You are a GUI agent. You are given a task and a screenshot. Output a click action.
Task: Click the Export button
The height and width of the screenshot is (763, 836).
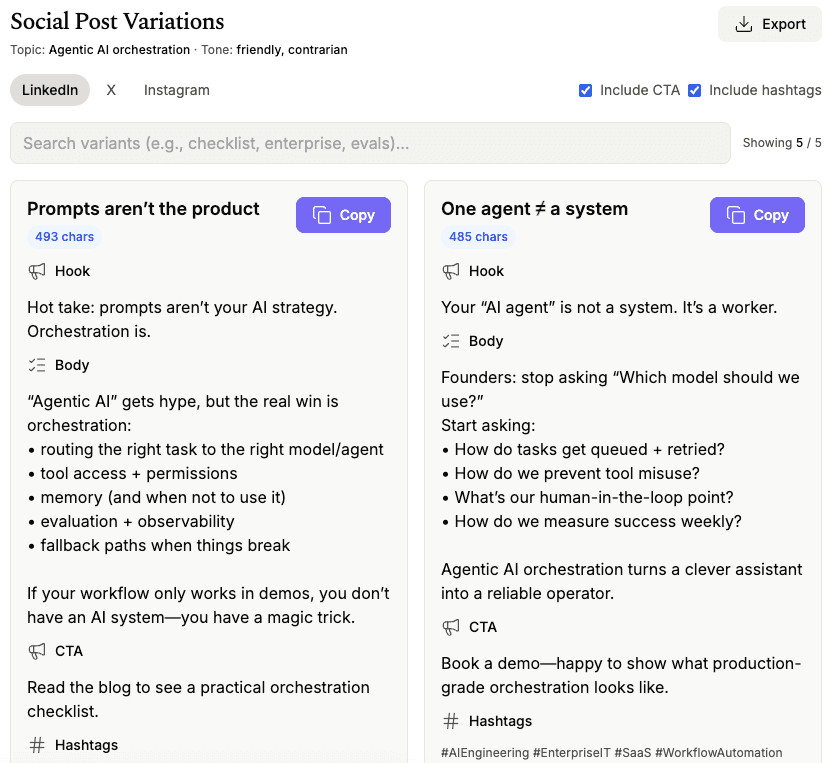pyautogui.click(x=770, y=24)
